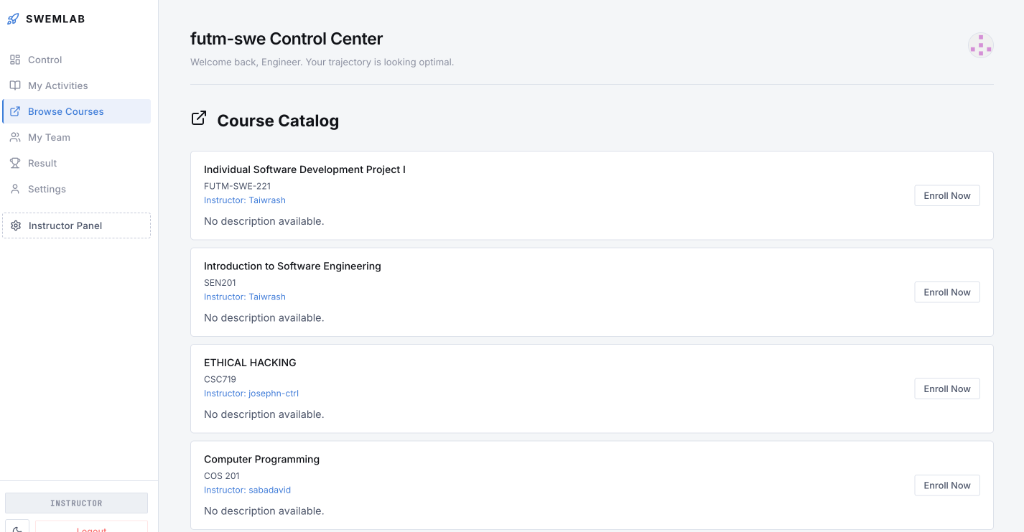Click course code FUTM-SWE-221
1024x532 pixels.
click(x=237, y=186)
